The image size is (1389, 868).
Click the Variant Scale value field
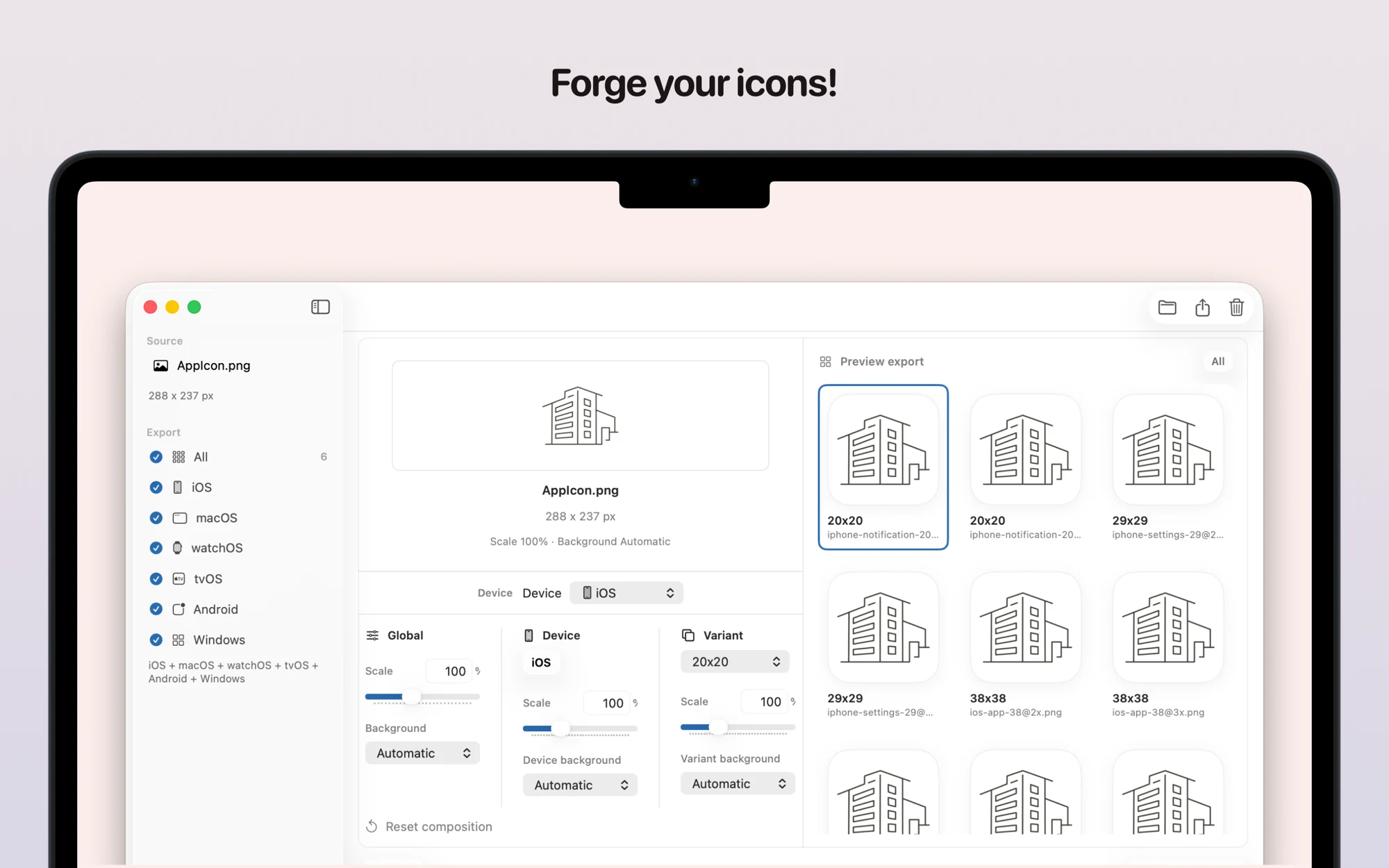(x=765, y=702)
